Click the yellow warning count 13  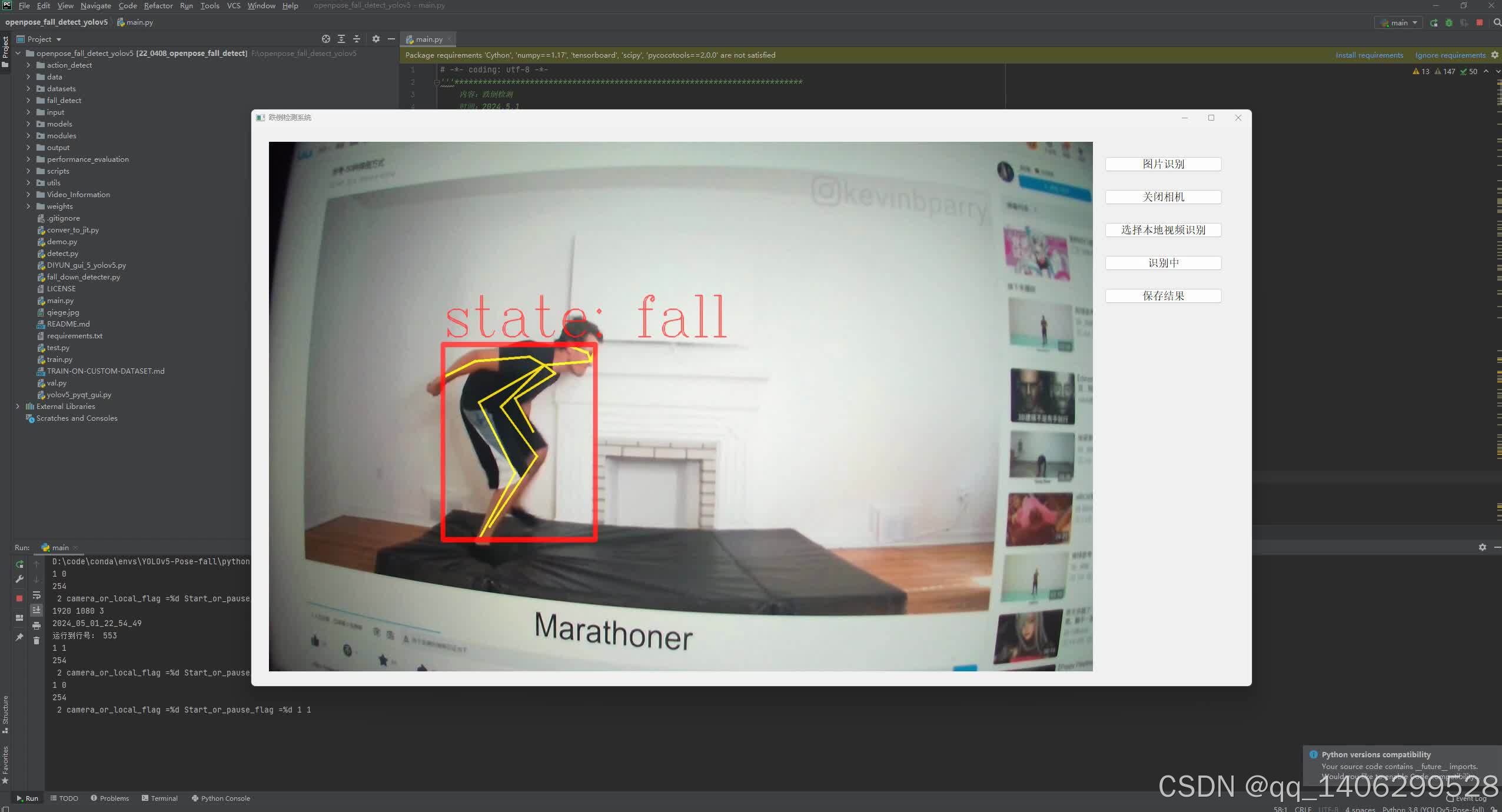click(x=1421, y=71)
